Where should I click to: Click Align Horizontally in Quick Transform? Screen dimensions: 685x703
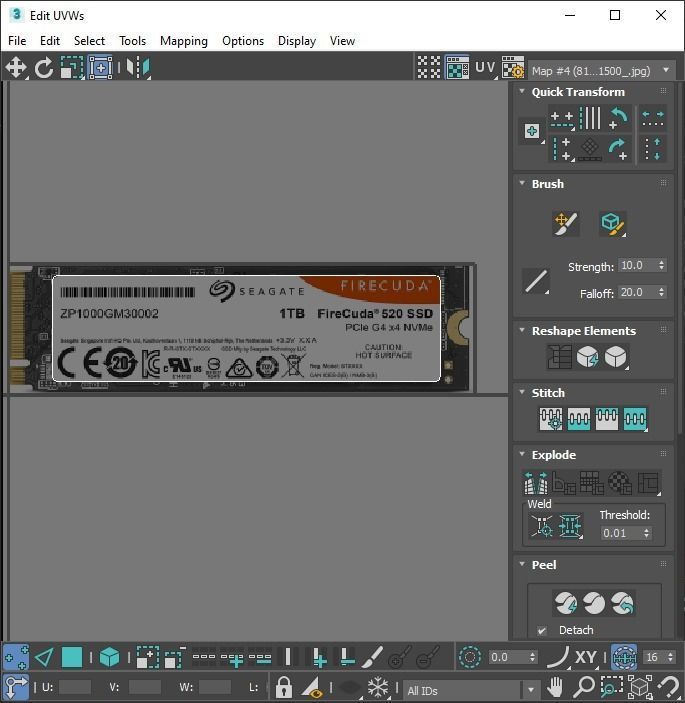562,118
